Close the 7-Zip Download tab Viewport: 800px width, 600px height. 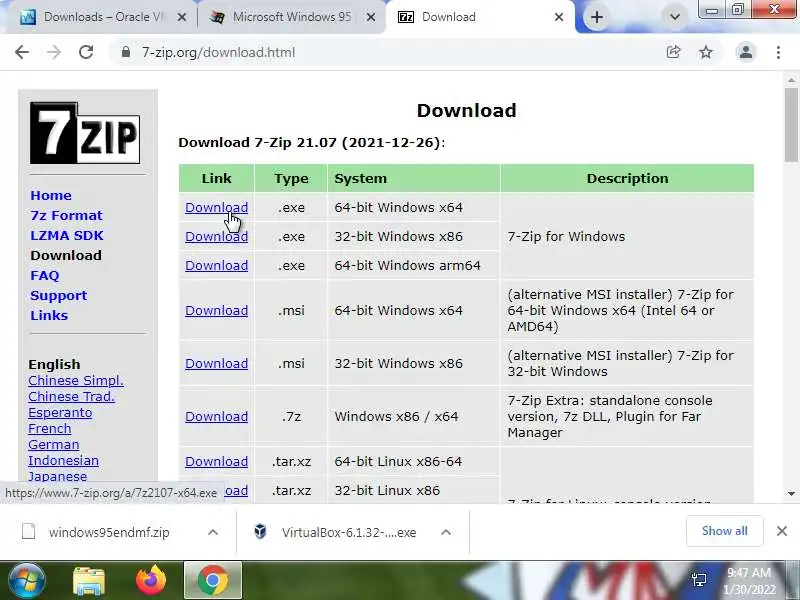[x=559, y=17]
